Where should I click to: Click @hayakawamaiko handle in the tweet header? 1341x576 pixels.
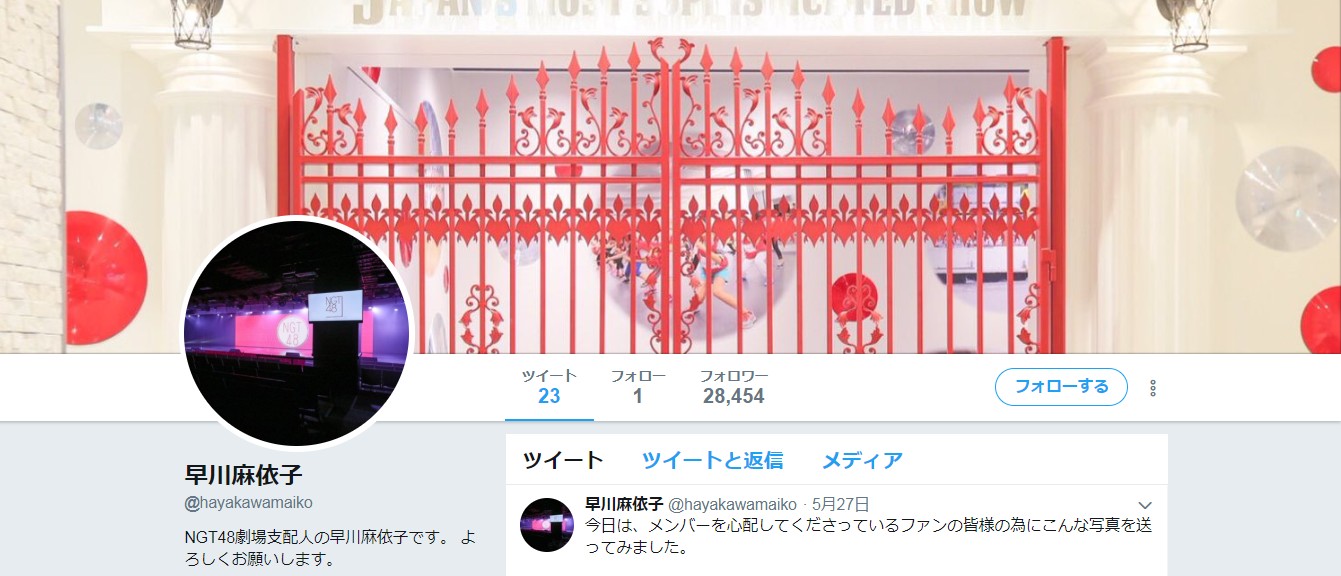732,504
